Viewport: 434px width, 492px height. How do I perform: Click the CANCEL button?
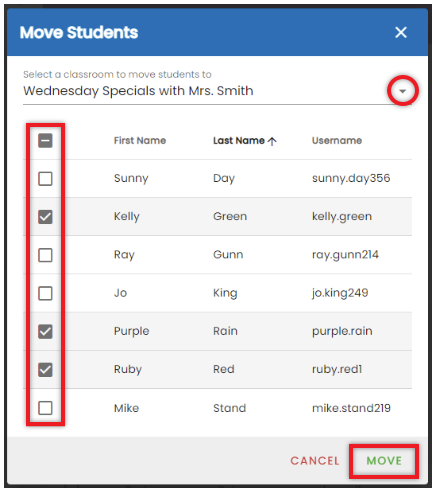tap(315, 461)
